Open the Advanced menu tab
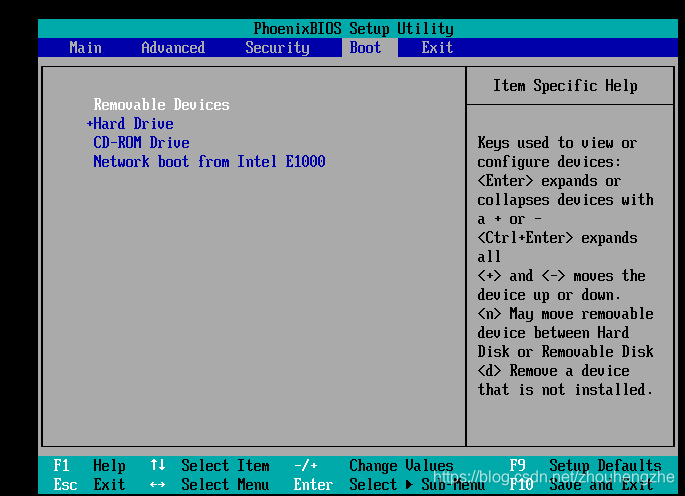The image size is (685, 496). tap(173, 48)
